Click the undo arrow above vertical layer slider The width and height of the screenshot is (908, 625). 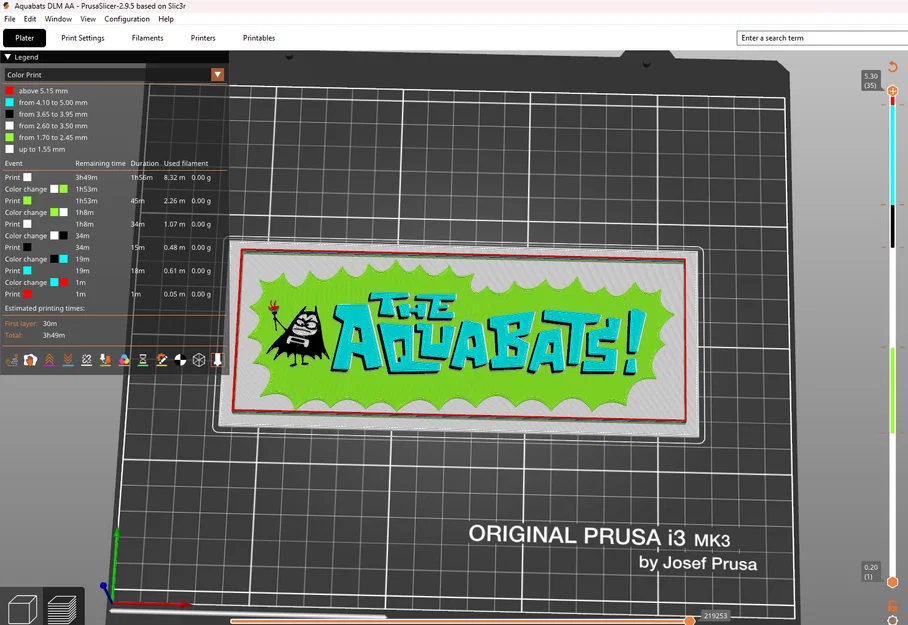(x=892, y=67)
